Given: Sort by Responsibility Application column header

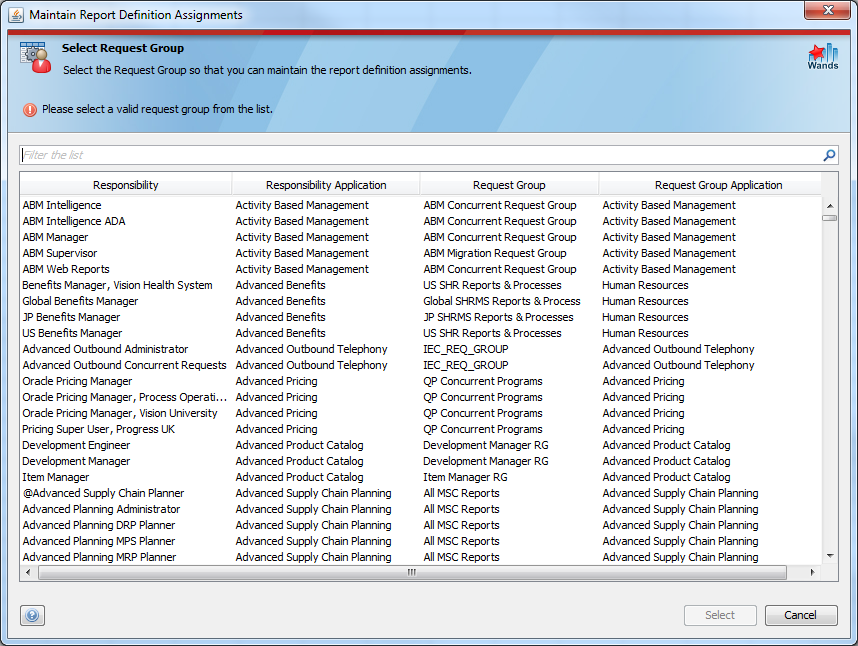Looking at the screenshot, I should (326, 185).
